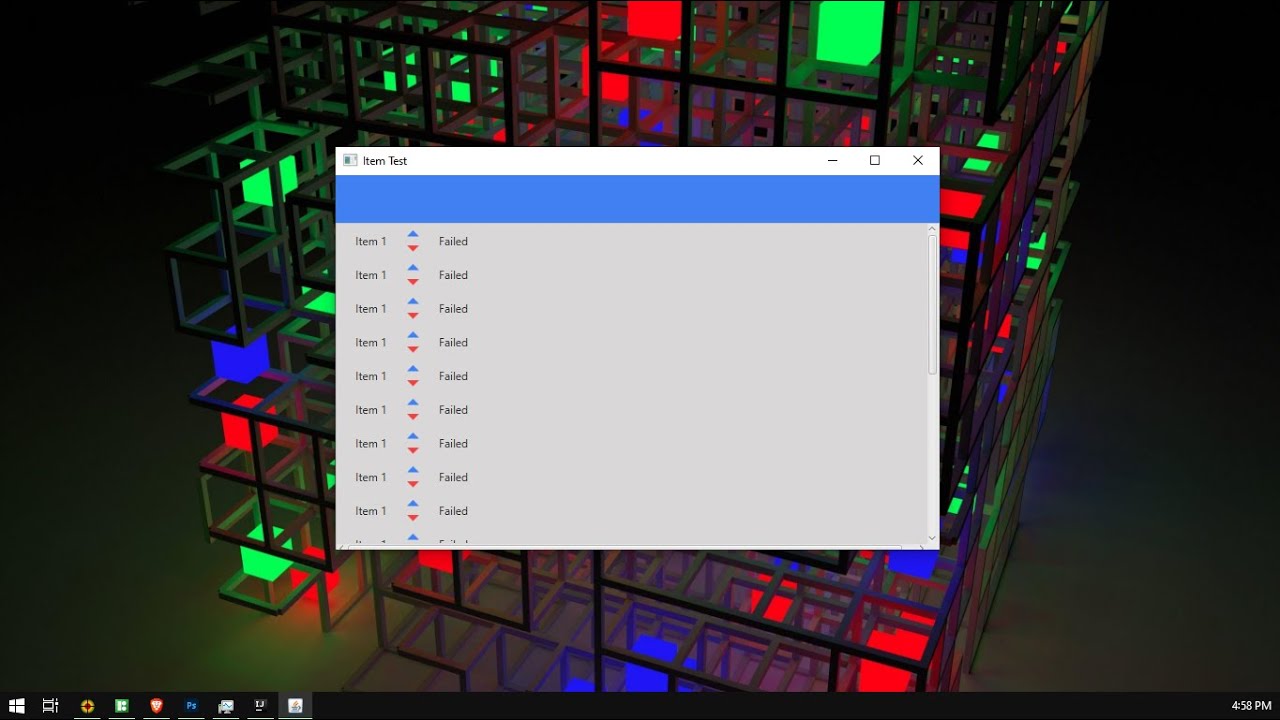Click the red down arrow in the third row

[413, 316]
